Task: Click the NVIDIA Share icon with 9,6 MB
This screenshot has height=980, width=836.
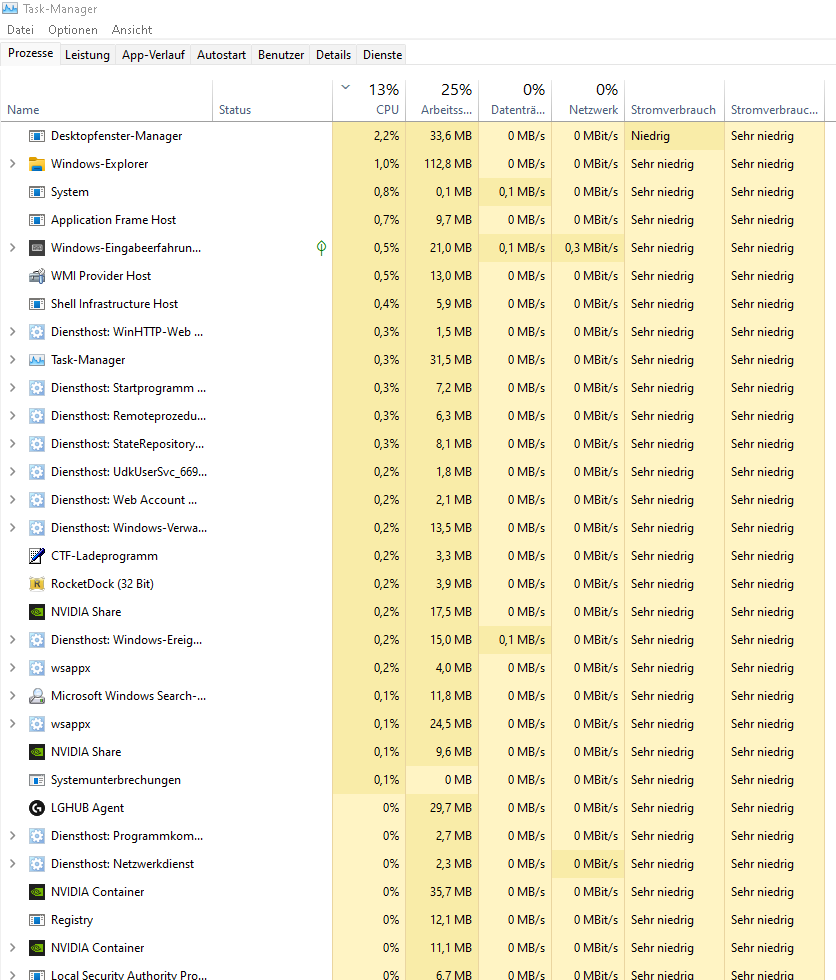Action: click(37, 752)
